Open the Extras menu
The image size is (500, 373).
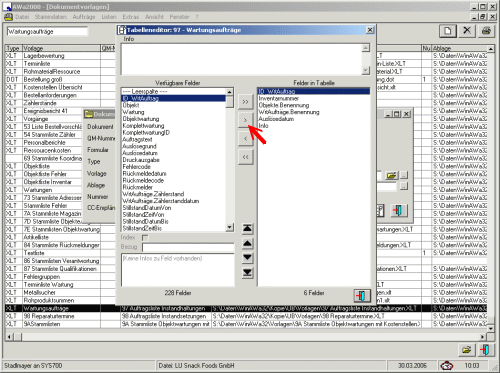click(131, 17)
